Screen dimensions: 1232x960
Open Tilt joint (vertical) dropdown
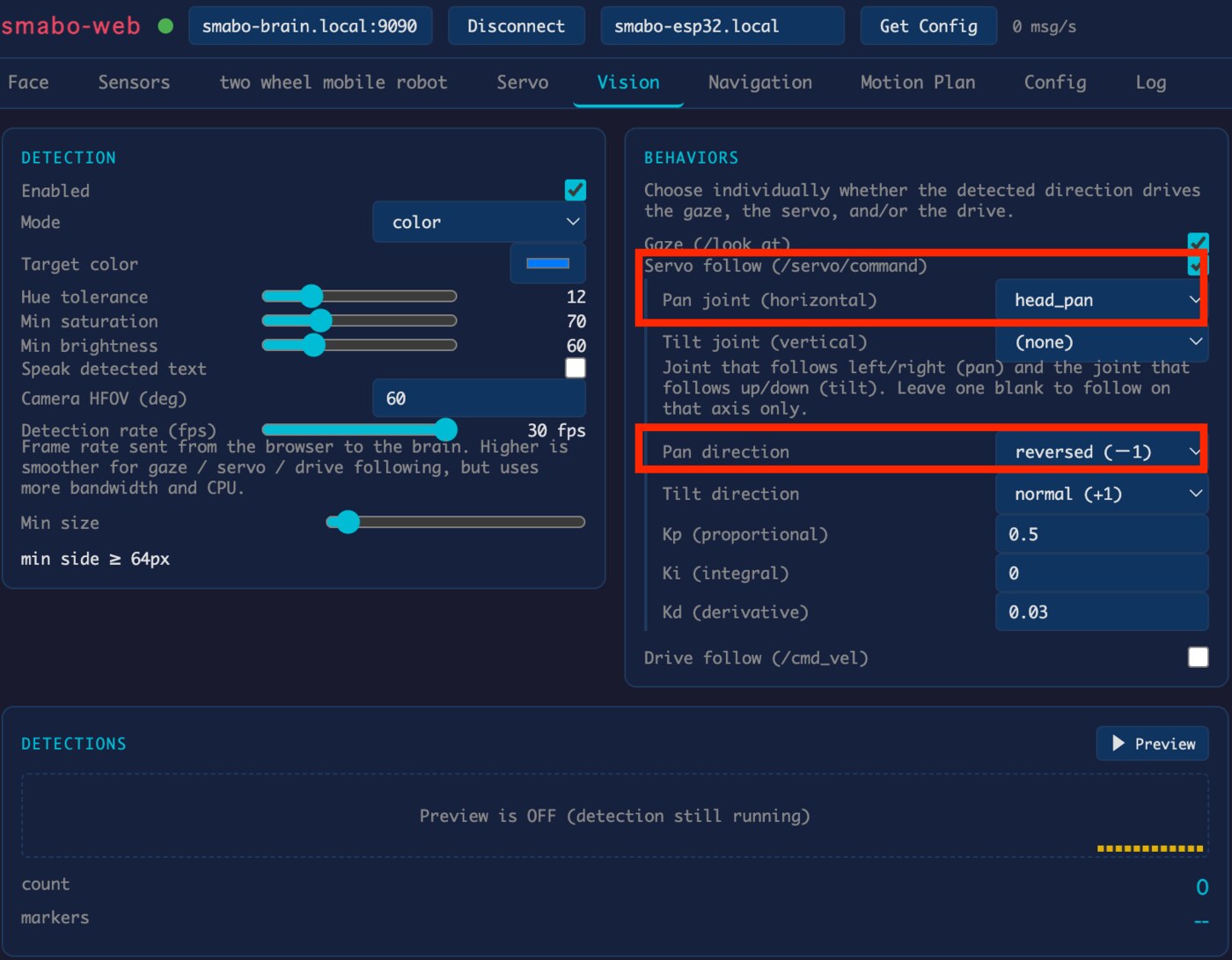pyautogui.click(x=1101, y=342)
